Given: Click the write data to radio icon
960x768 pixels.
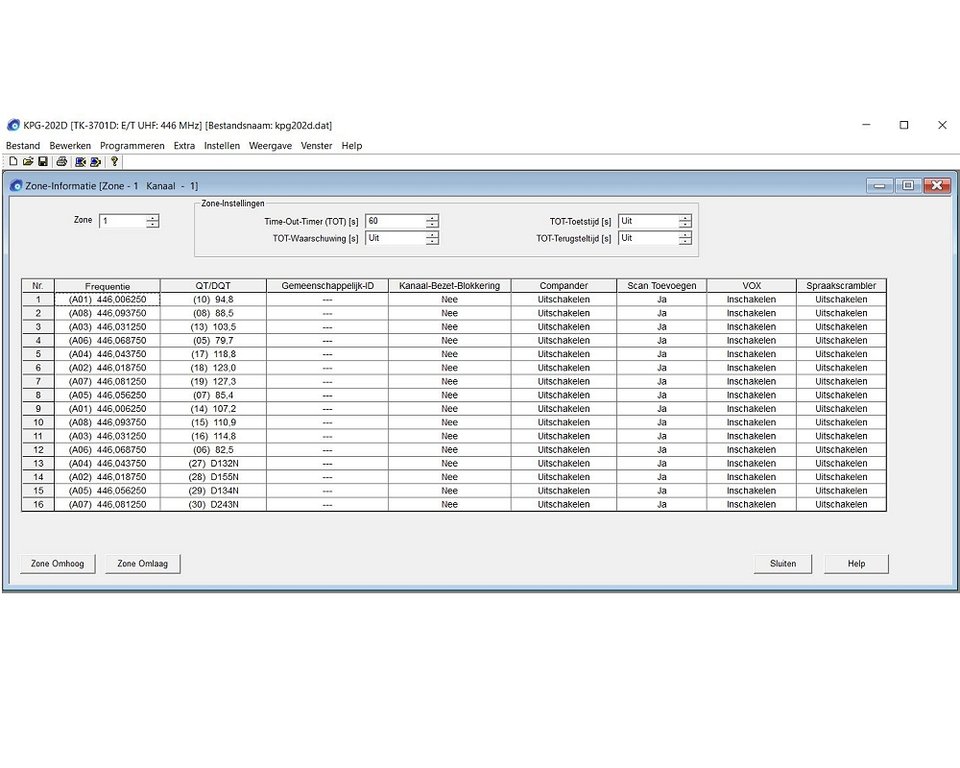Looking at the screenshot, I should (x=96, y=161).
